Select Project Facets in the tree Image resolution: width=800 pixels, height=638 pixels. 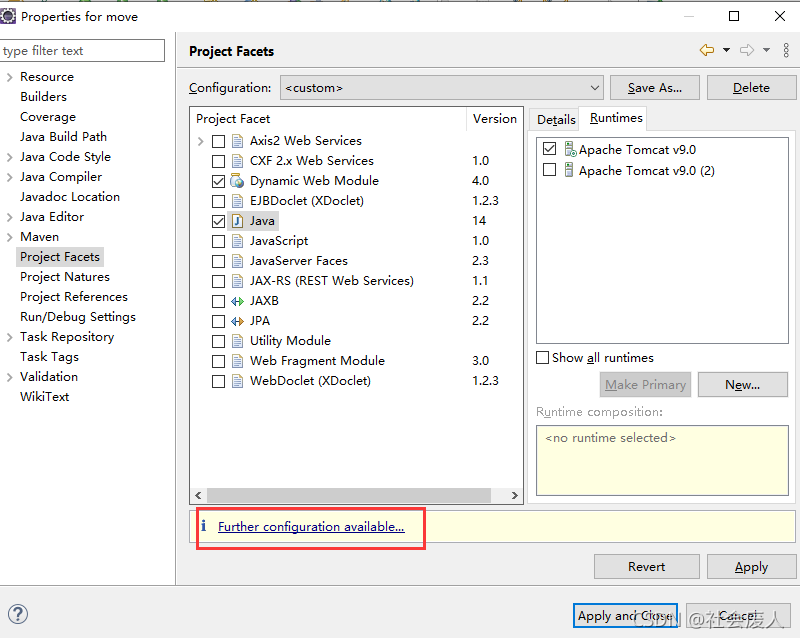coord(60,257)
